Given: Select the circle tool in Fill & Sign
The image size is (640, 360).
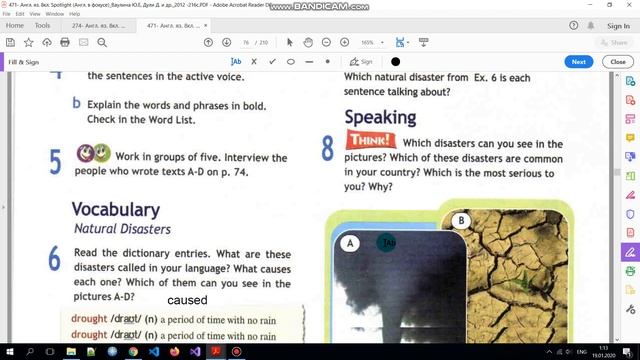Looking at the screenshot, I should point(291,62).
